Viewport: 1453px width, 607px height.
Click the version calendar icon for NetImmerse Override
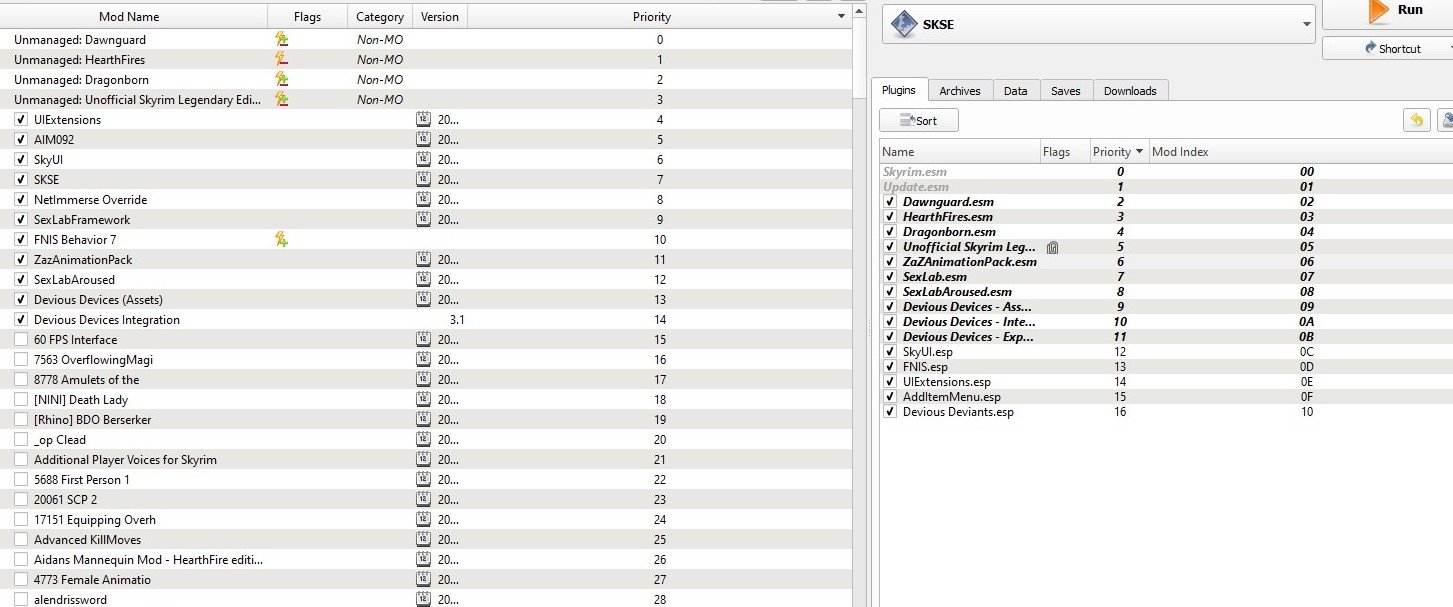(x=423, y=199)
